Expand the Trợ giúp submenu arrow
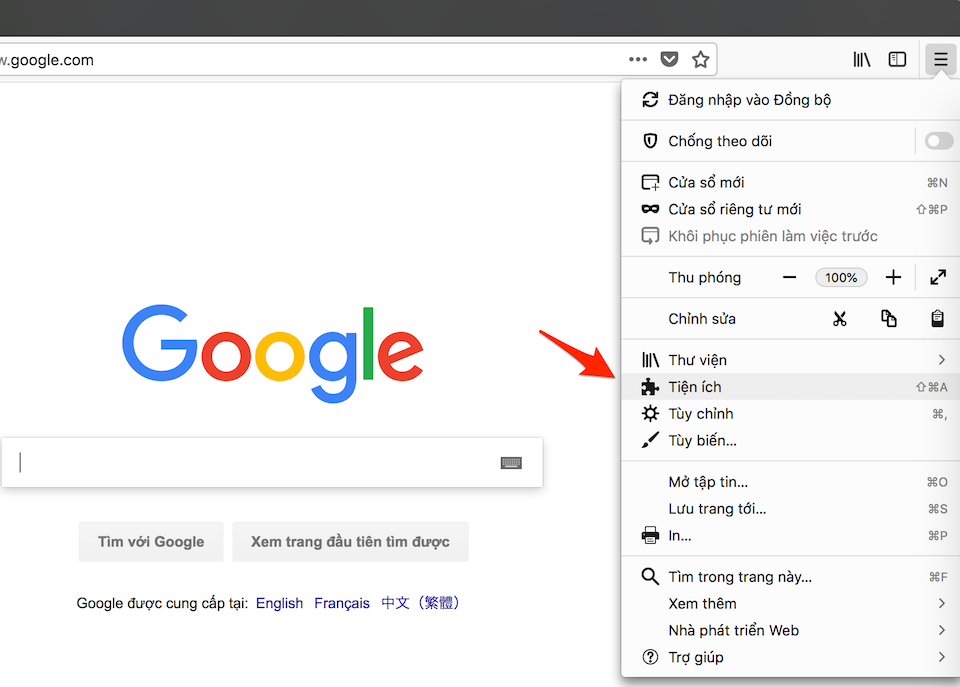Viewport: 960px width, 687px height. point(942,657)
